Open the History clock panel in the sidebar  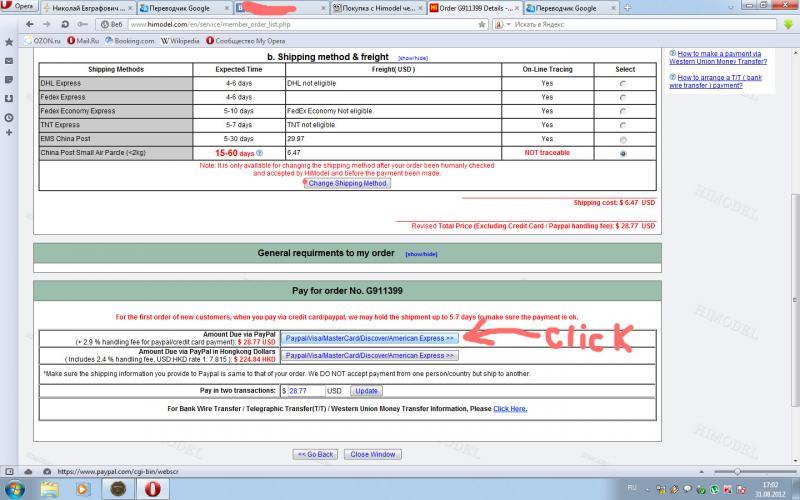click(9, 116)
